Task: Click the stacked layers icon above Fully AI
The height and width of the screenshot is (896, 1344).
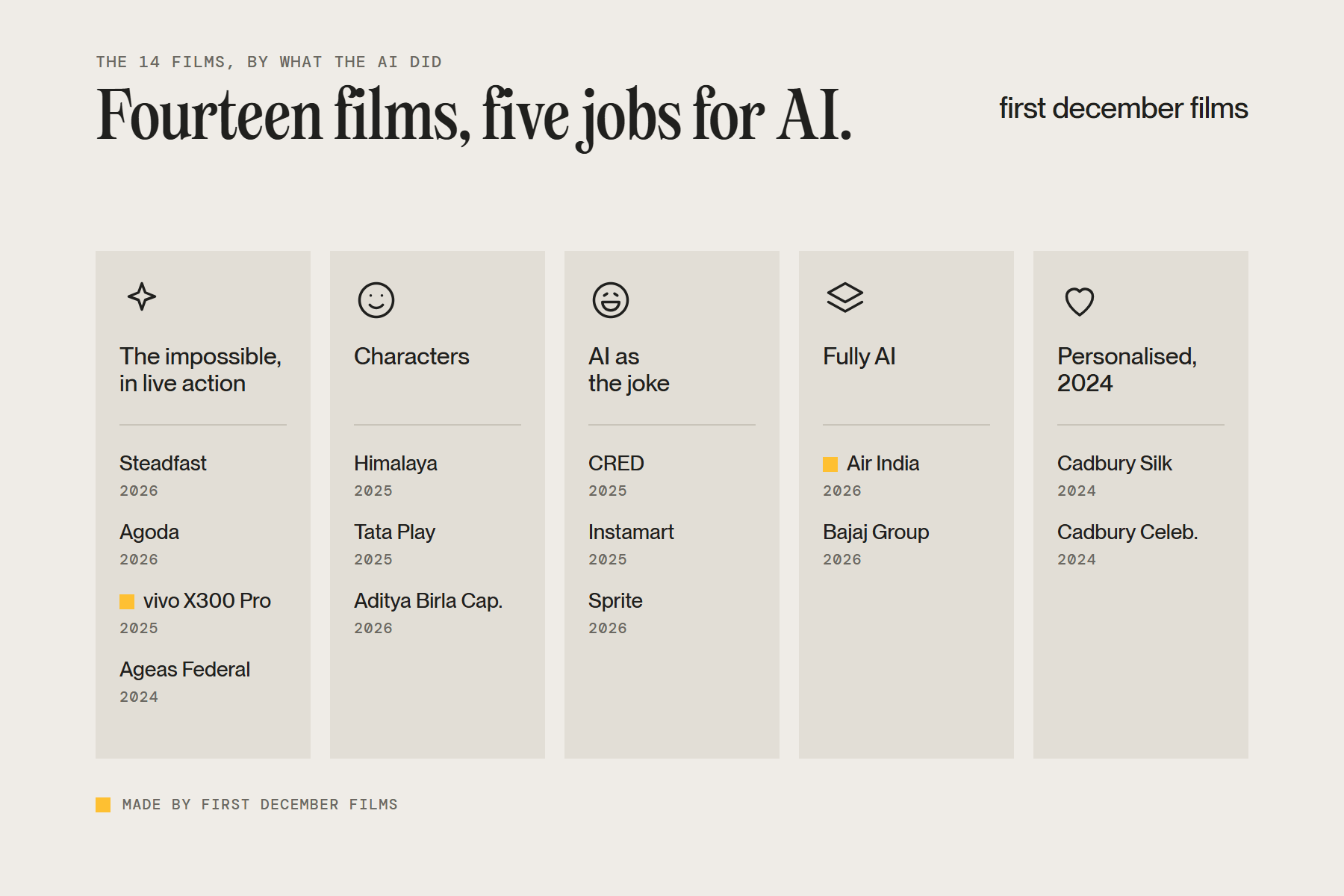Action: (845, 297)
